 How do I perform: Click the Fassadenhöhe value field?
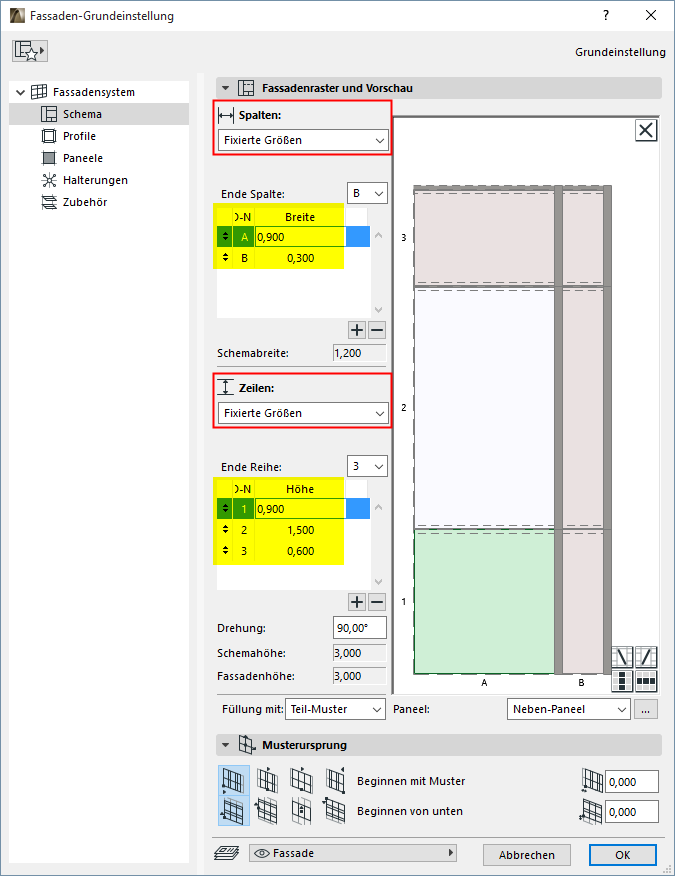tap(359, 676)
